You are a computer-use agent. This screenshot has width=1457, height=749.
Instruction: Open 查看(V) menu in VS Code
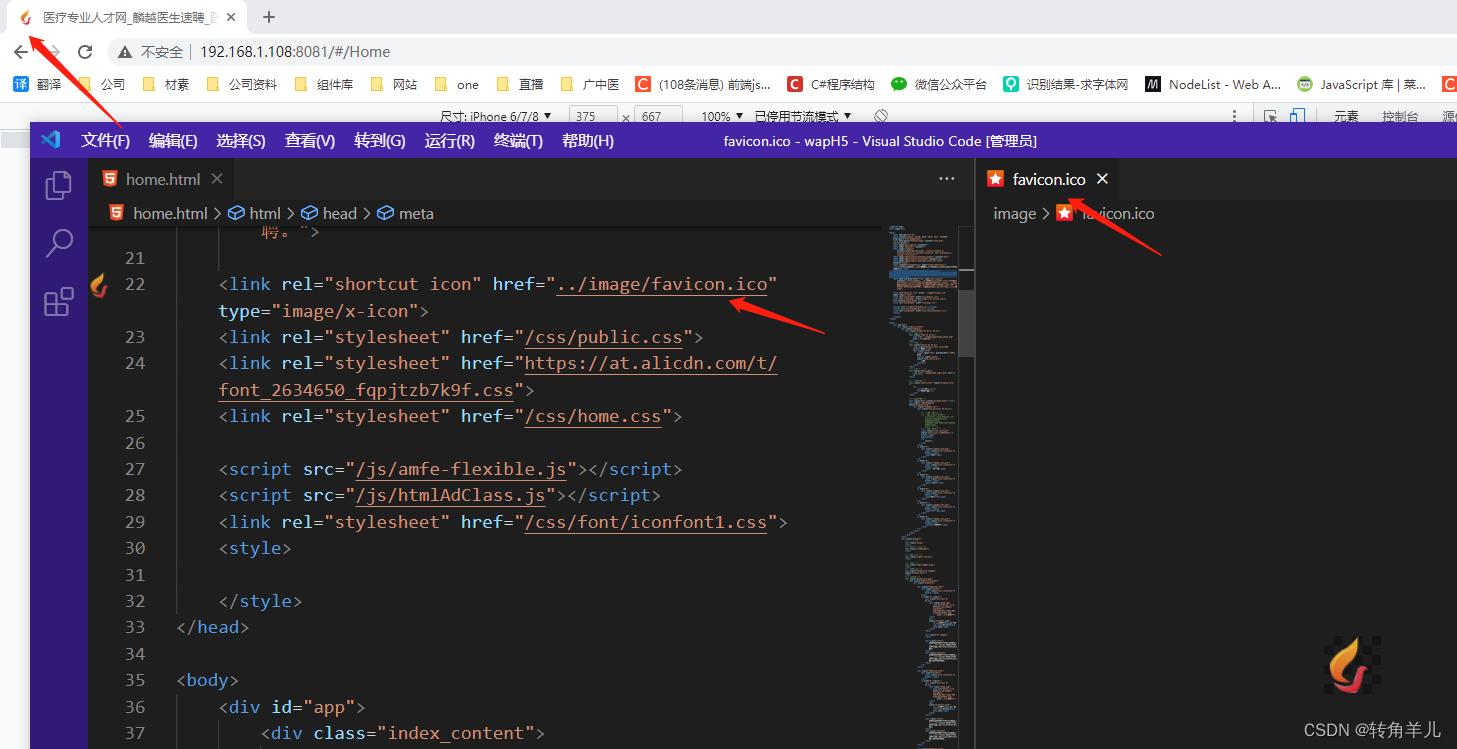[x=310, y=141]
